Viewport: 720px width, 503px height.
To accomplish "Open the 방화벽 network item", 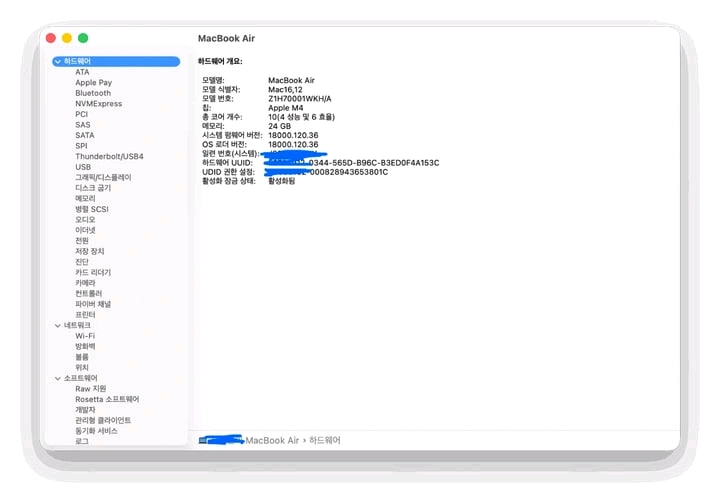I will click(85, 346).
